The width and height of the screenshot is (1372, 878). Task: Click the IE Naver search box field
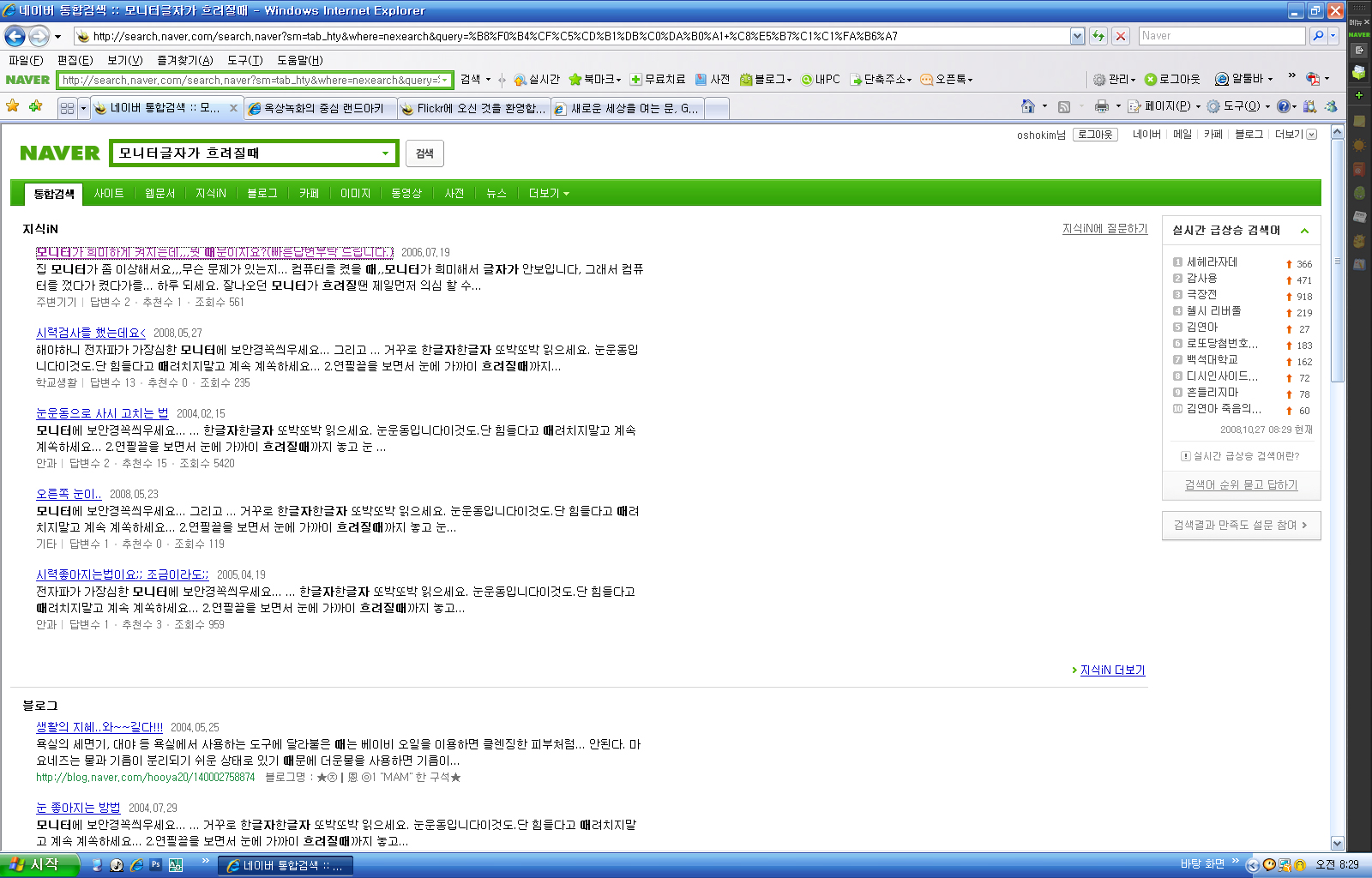pyautogui.click(x=1221, y=36)
